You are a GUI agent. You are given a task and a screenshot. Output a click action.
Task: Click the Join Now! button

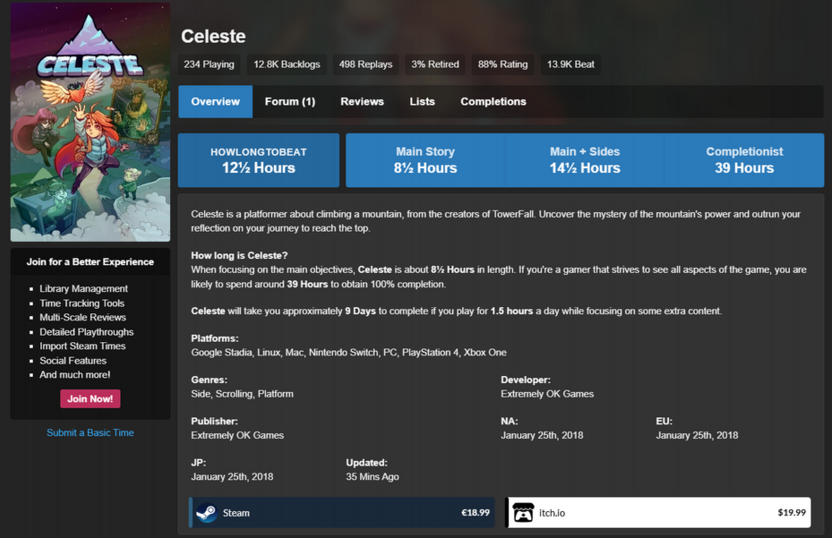tap(90, 398)
